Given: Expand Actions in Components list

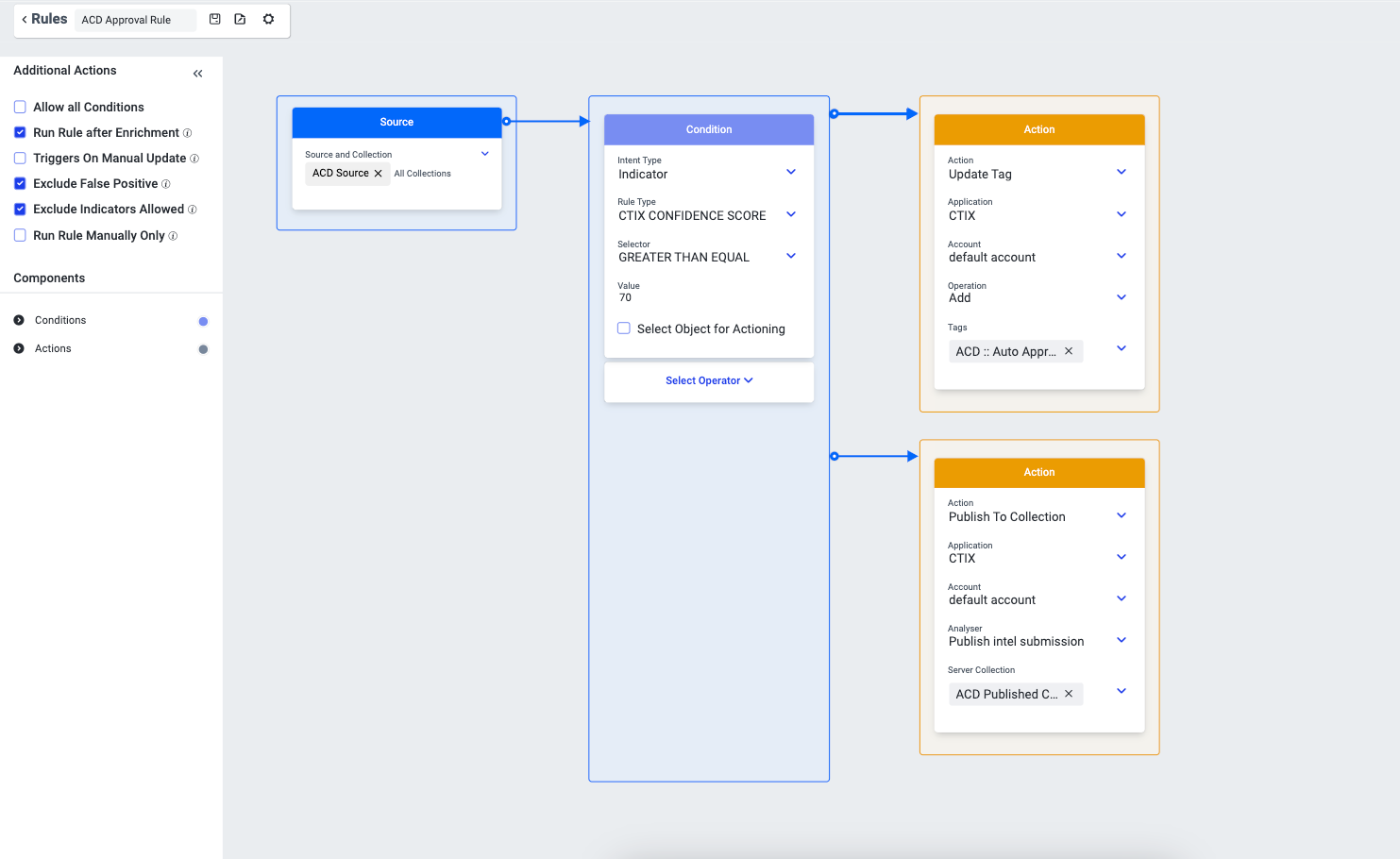Looking at the screenshot, I should [x=19, y=349].
